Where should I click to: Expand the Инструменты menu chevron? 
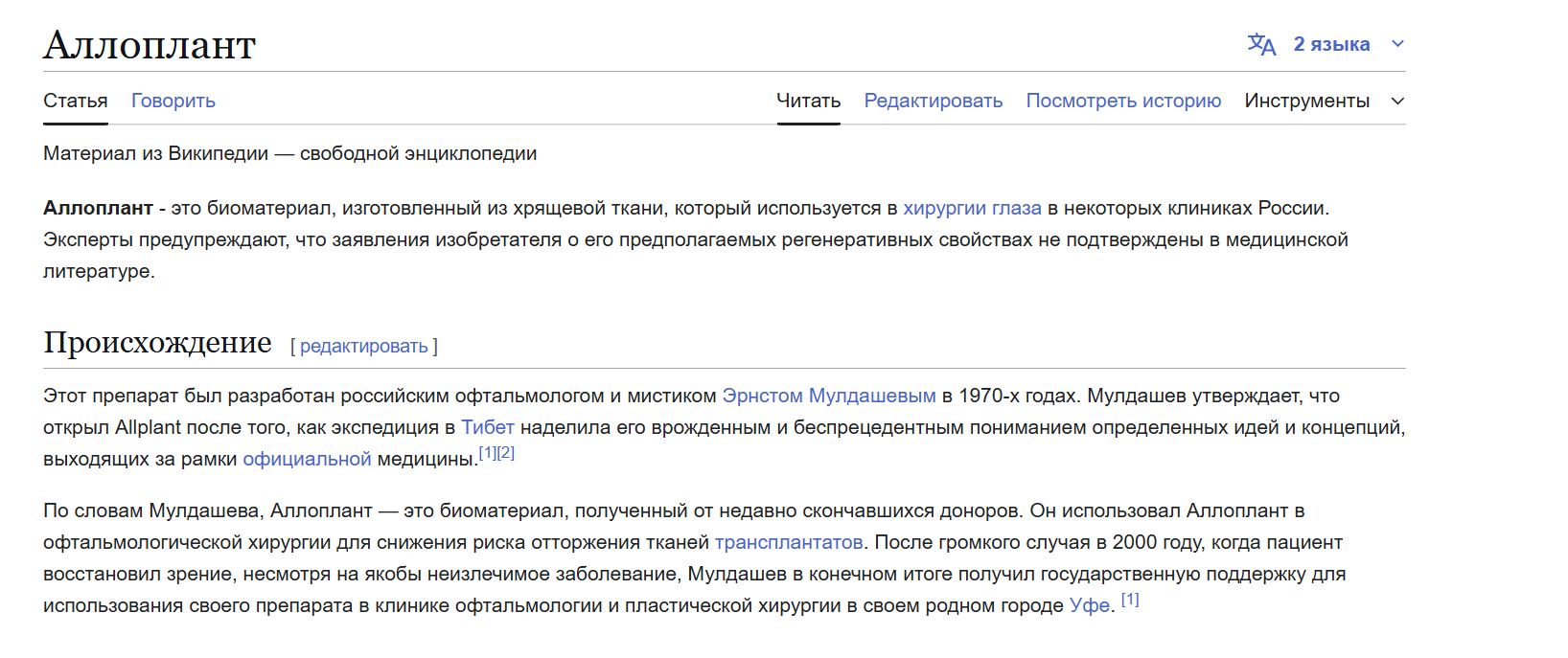pos(1397,101)
